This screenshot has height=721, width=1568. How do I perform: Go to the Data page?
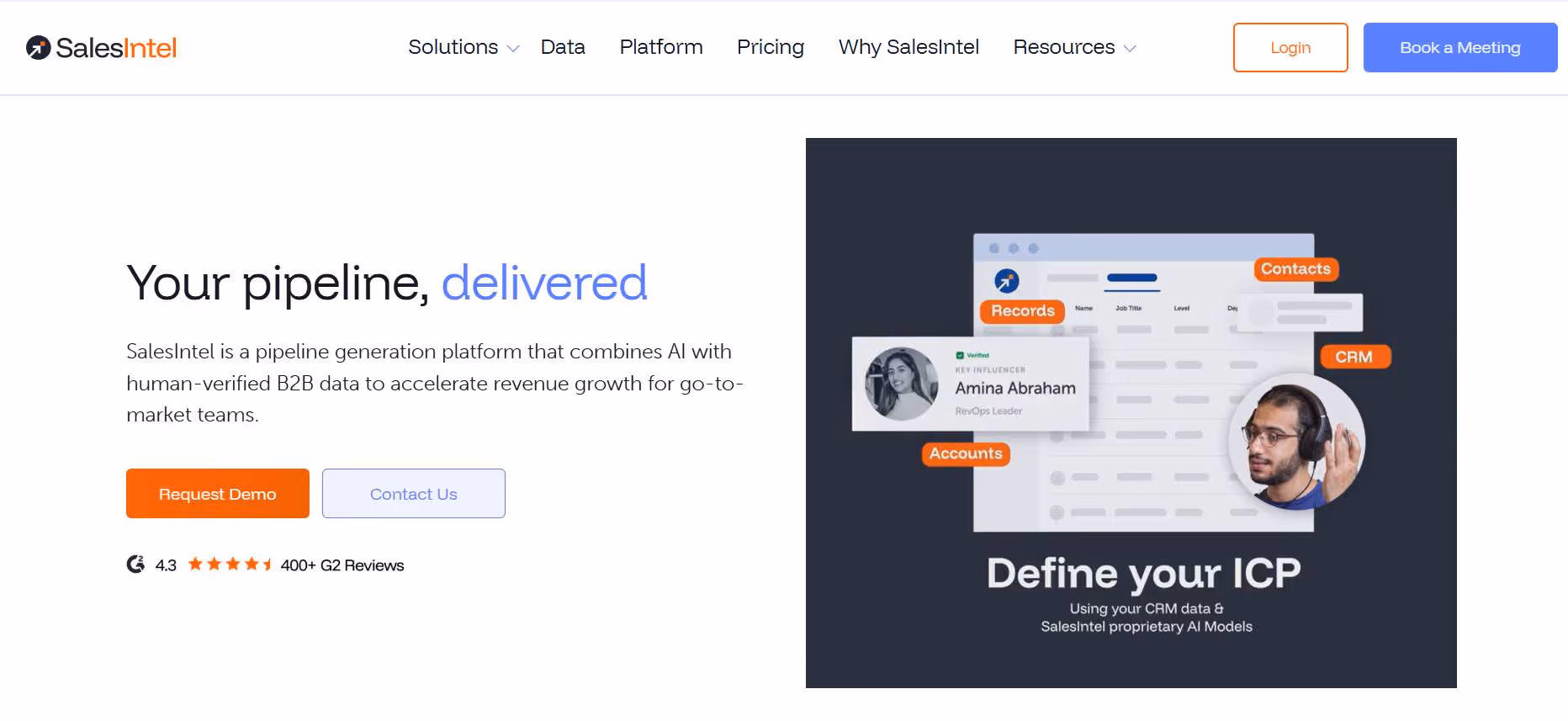tap(563, 47)
